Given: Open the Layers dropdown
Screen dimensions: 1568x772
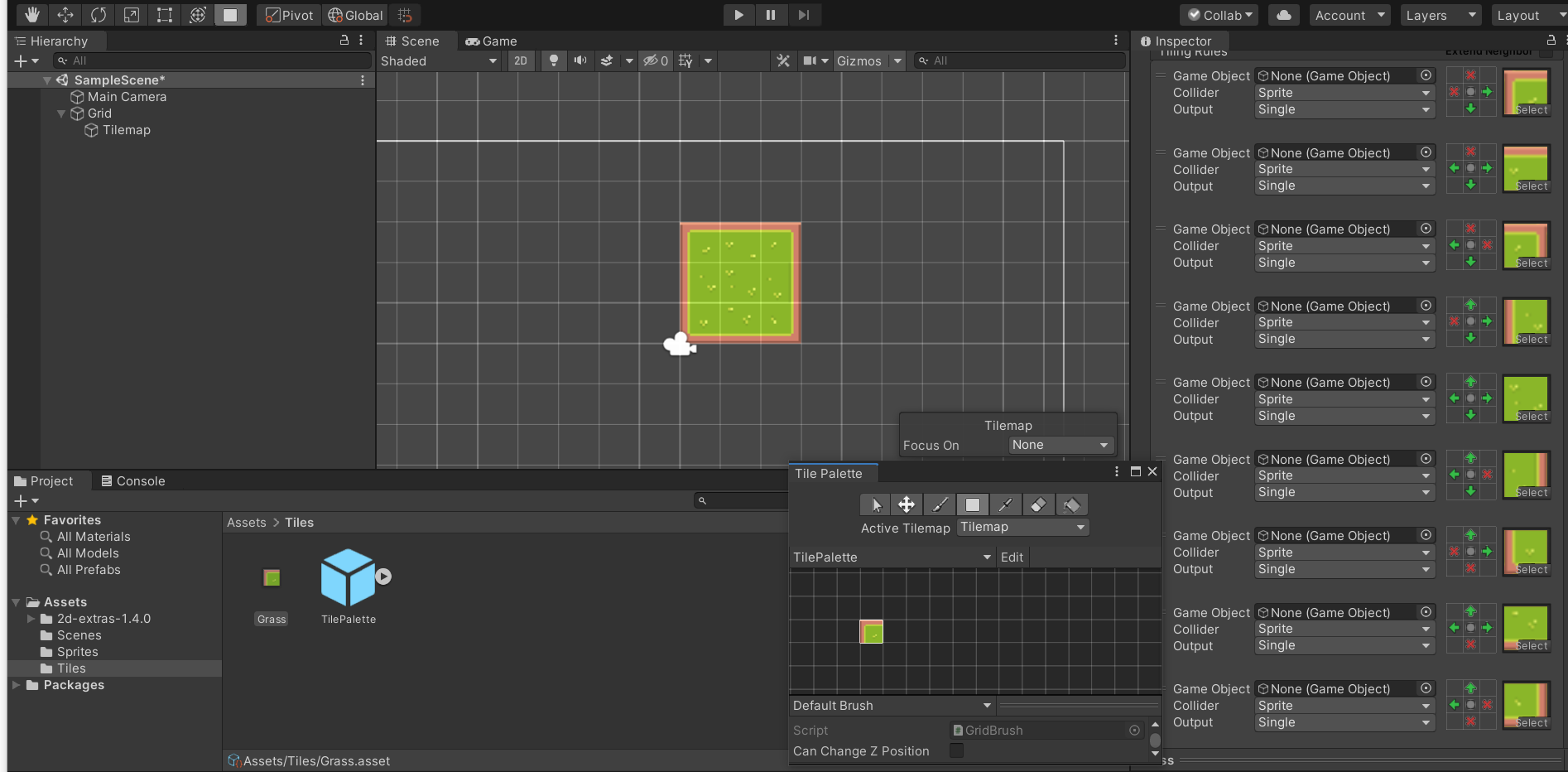Looking at the screenshot, I should click(1441, 15).
